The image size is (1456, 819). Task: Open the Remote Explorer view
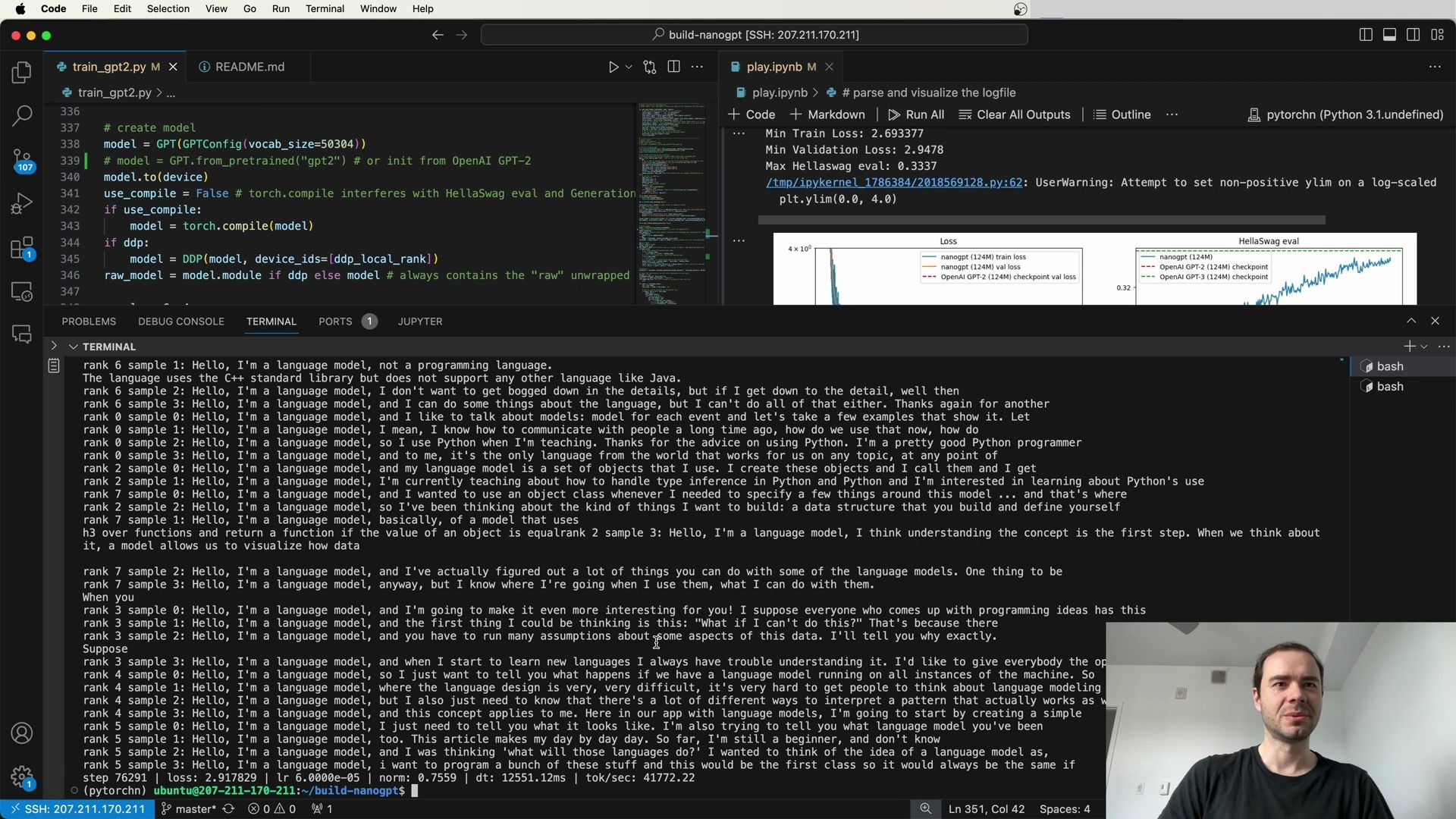pyautogui.click(x=22, y=291)
